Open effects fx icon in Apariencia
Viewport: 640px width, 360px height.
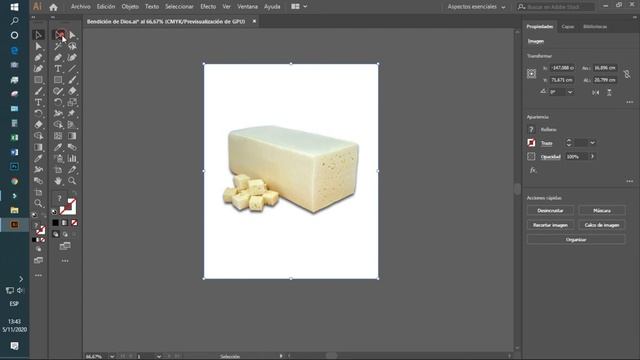tap(533, 170)
